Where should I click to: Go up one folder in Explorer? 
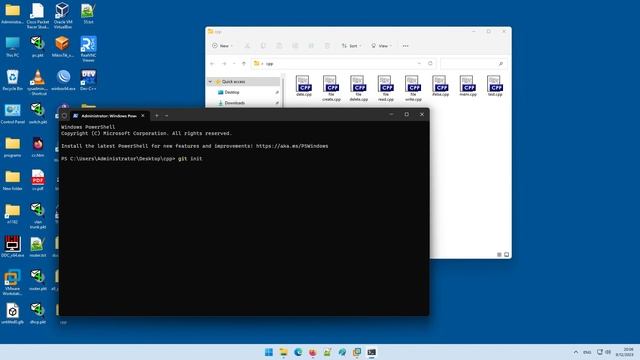pyautogui.click(x=244, y=64)
